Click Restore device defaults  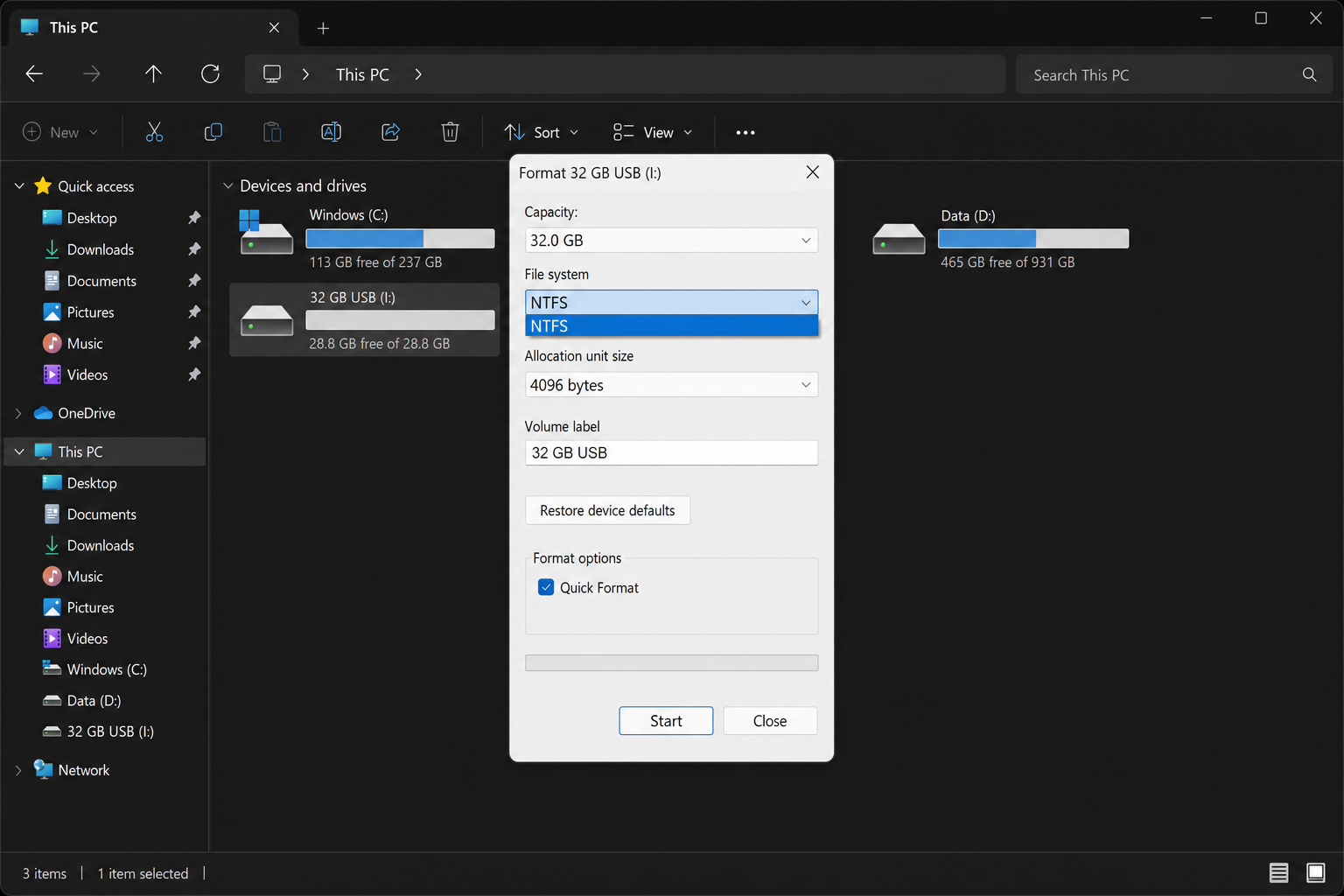607,510
